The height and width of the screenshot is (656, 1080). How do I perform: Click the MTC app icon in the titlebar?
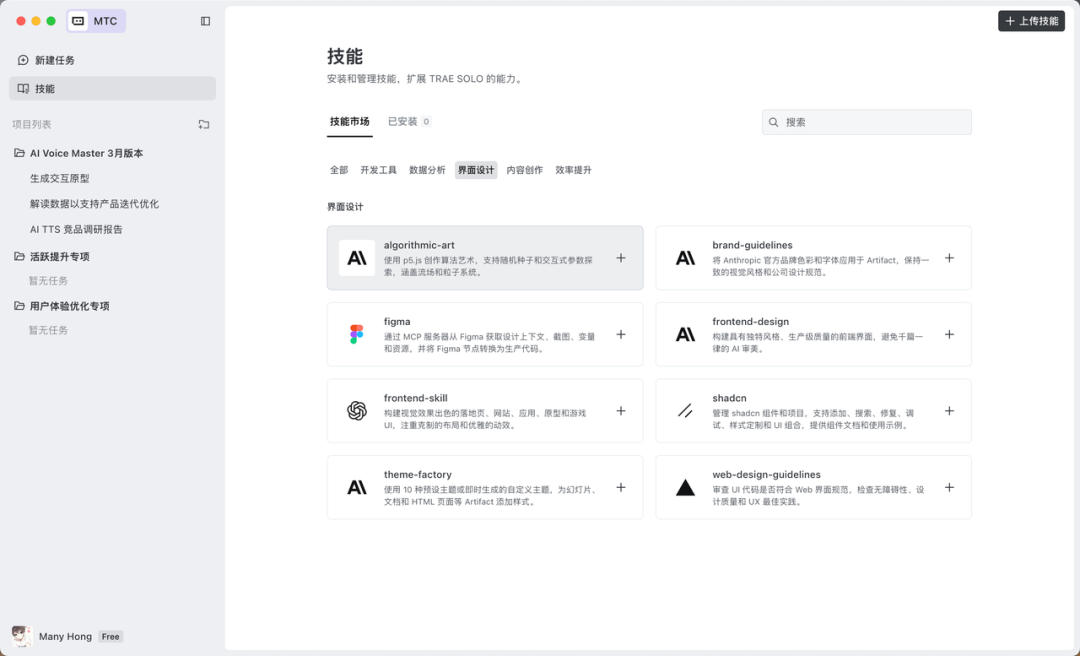pos(75,20)
